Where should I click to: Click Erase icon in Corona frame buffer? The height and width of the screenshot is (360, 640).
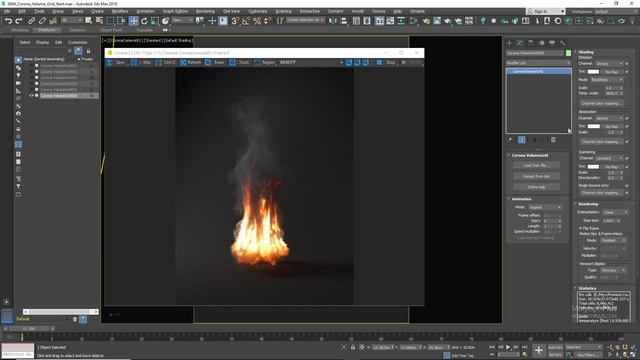[x=208, y=62]
